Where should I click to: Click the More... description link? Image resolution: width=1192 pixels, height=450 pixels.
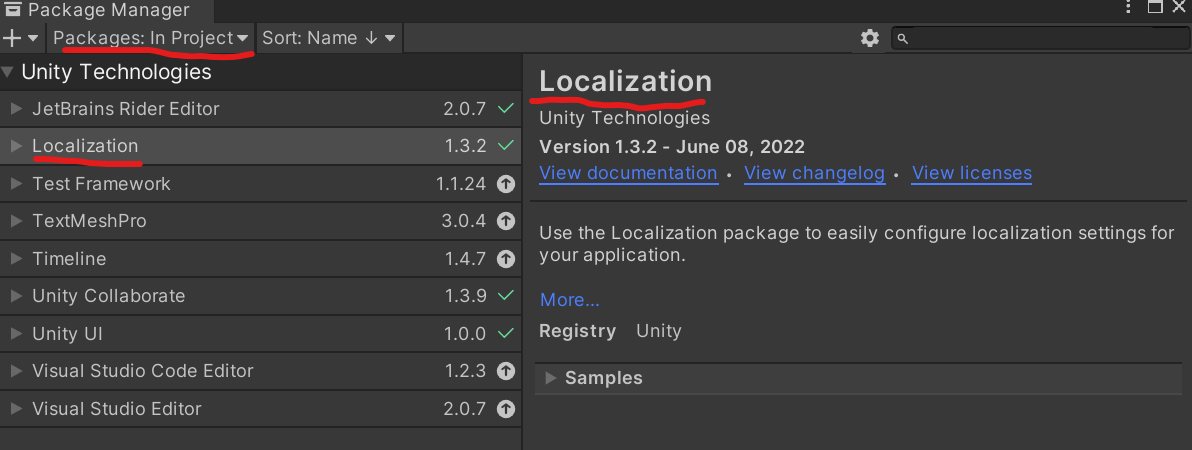point(570,300)
